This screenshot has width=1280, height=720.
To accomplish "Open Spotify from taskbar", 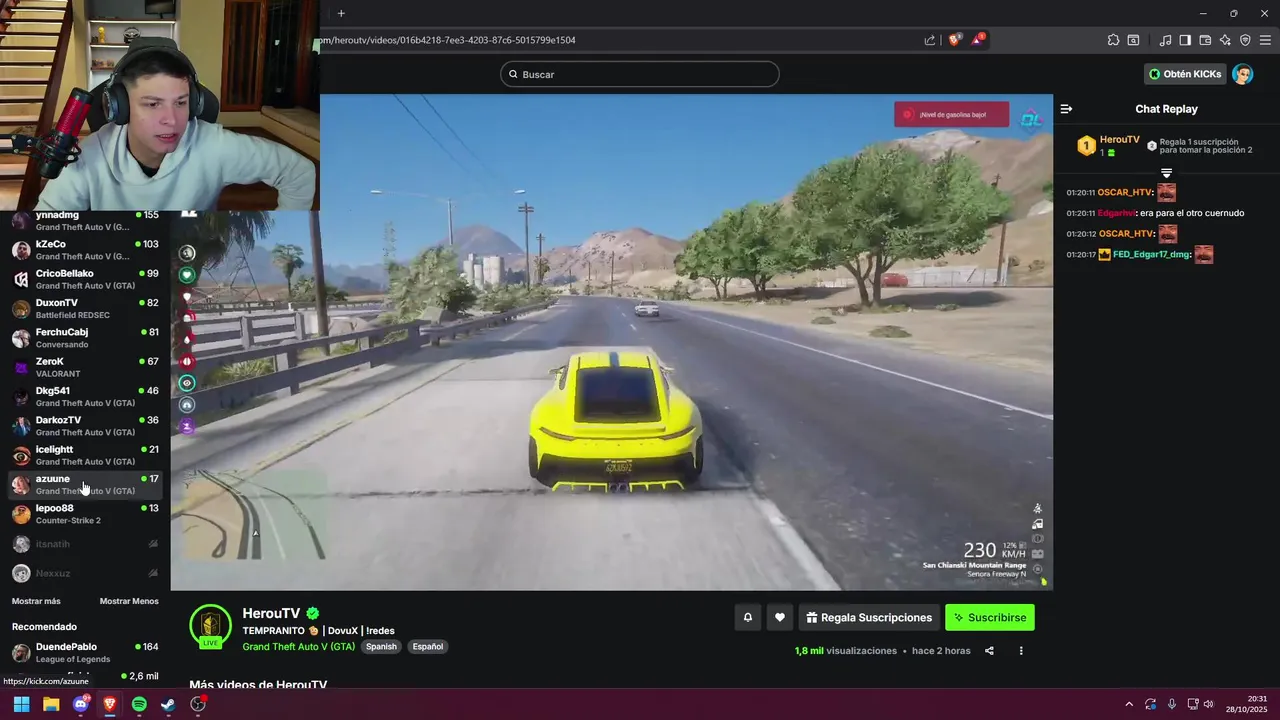I will pyautogui.click(x=139, y=704).
